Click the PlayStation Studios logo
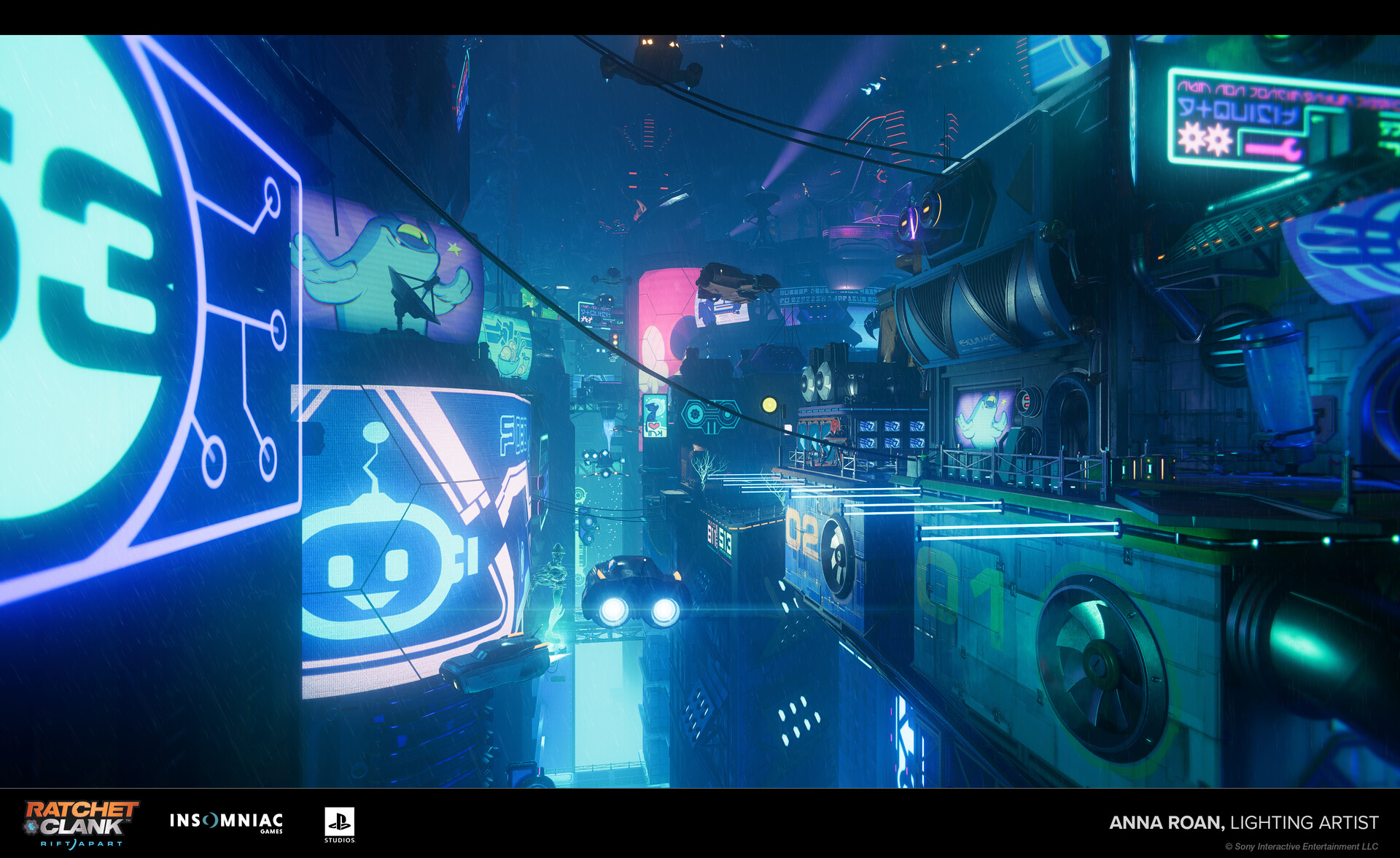1400x858 pixels. (339, 825)
